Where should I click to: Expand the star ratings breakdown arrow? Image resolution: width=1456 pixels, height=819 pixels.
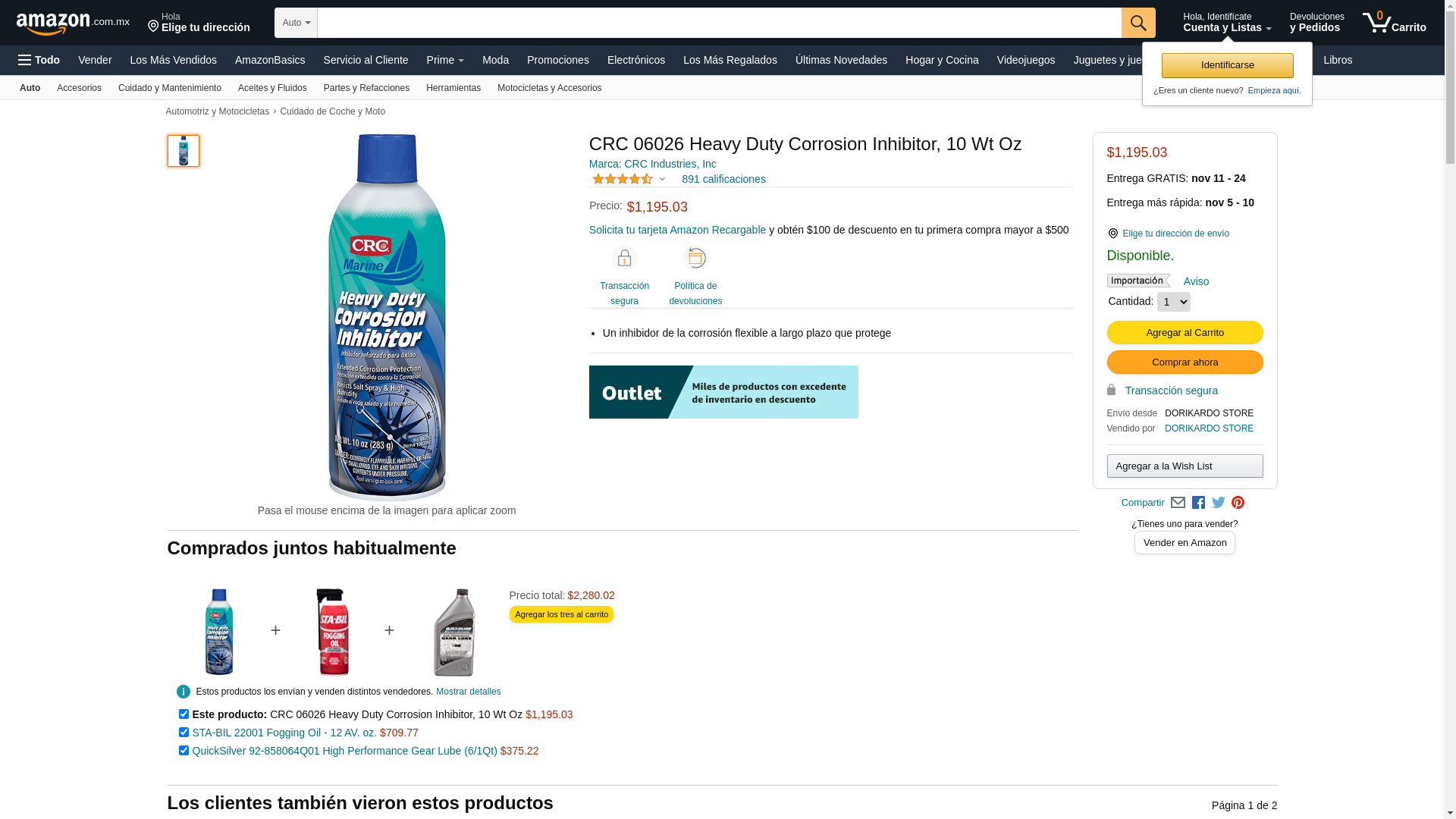pos(662,180)
